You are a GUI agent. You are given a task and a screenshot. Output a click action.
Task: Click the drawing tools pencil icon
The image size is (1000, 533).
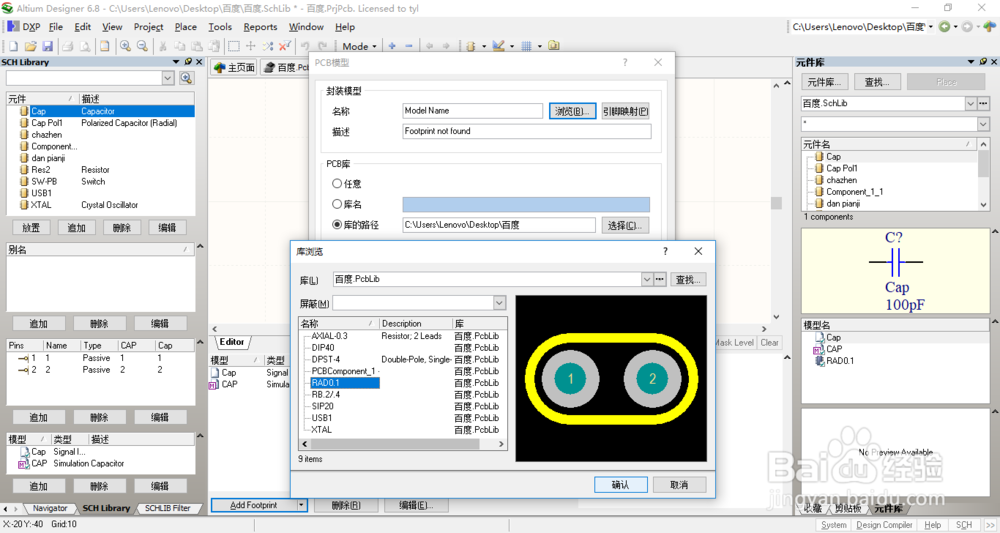[x=499, y=46]
